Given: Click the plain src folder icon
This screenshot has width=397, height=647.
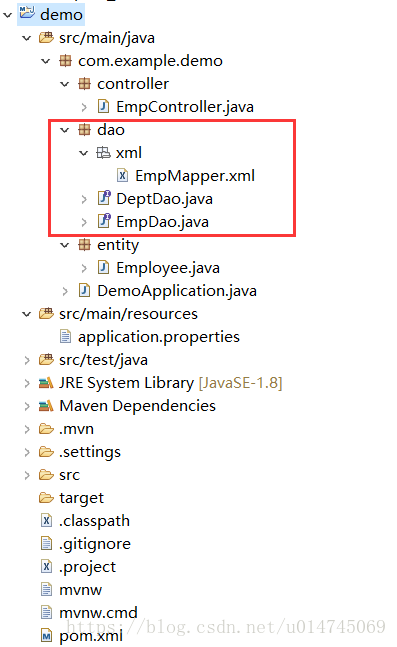Looking at the screenshot, I should [46, 475].
